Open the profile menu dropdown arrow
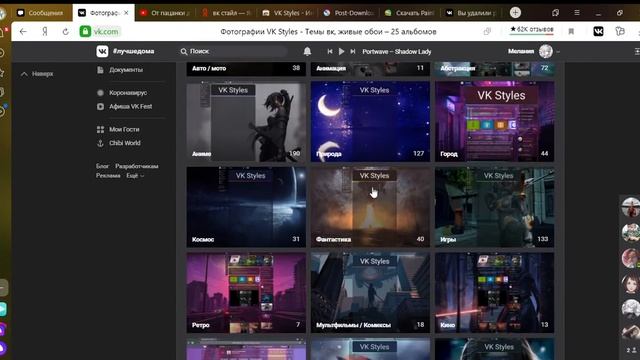The image size is (640, 360). pyautogui.click(x=558, y=52)
